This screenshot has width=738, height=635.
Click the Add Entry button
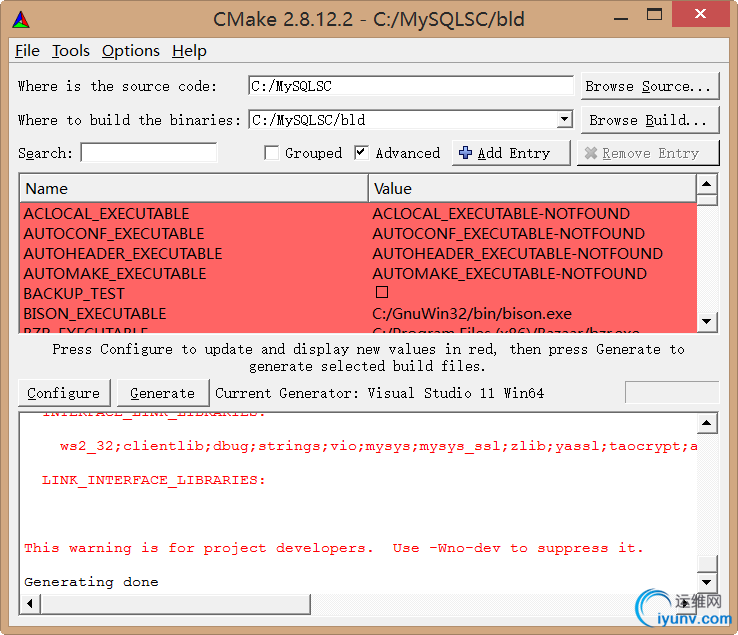pyautogui.click(x=511, y=153)
